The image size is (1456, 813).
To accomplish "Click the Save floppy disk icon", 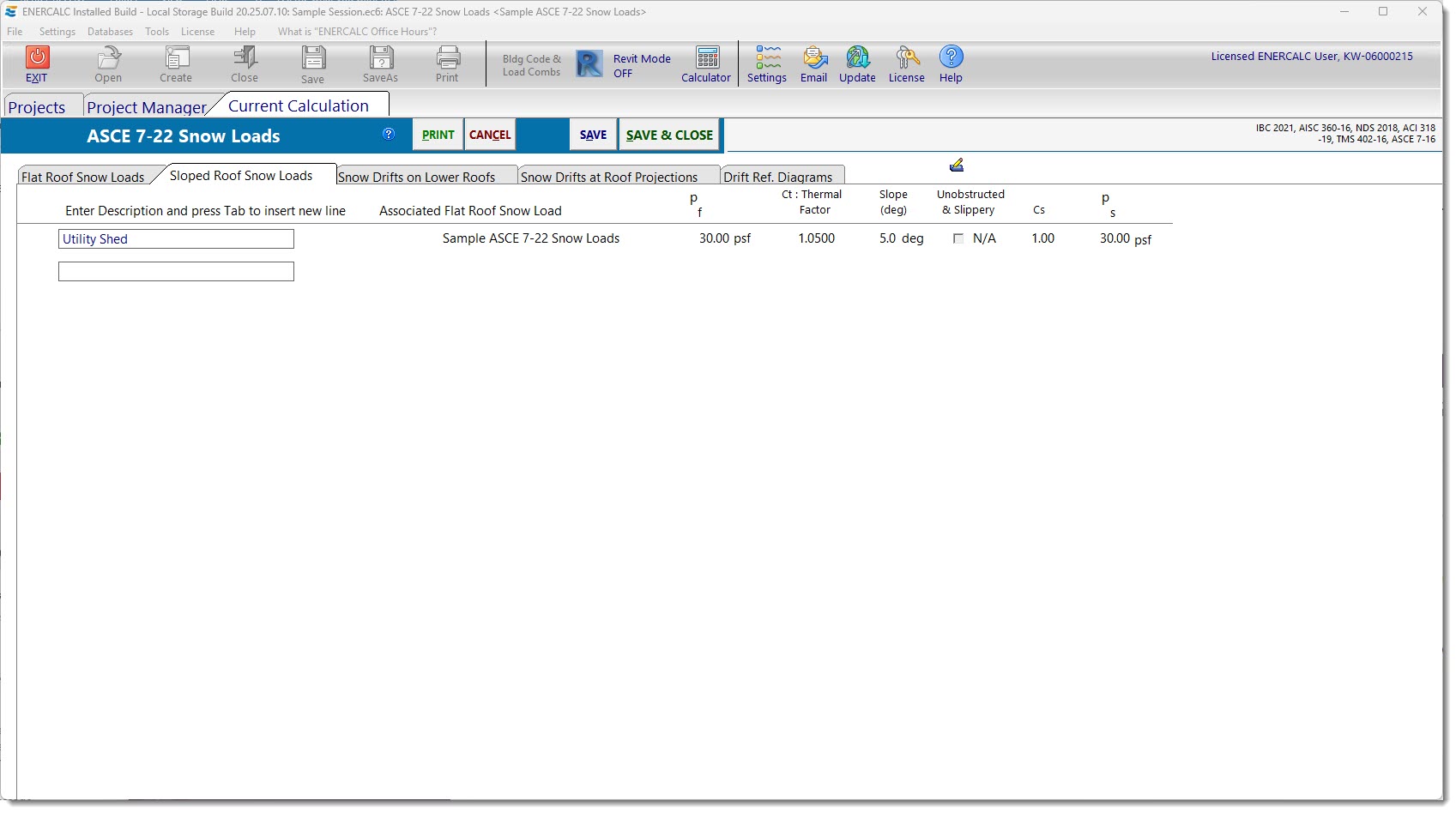I will pyautogui.click(x=313, y=57).
